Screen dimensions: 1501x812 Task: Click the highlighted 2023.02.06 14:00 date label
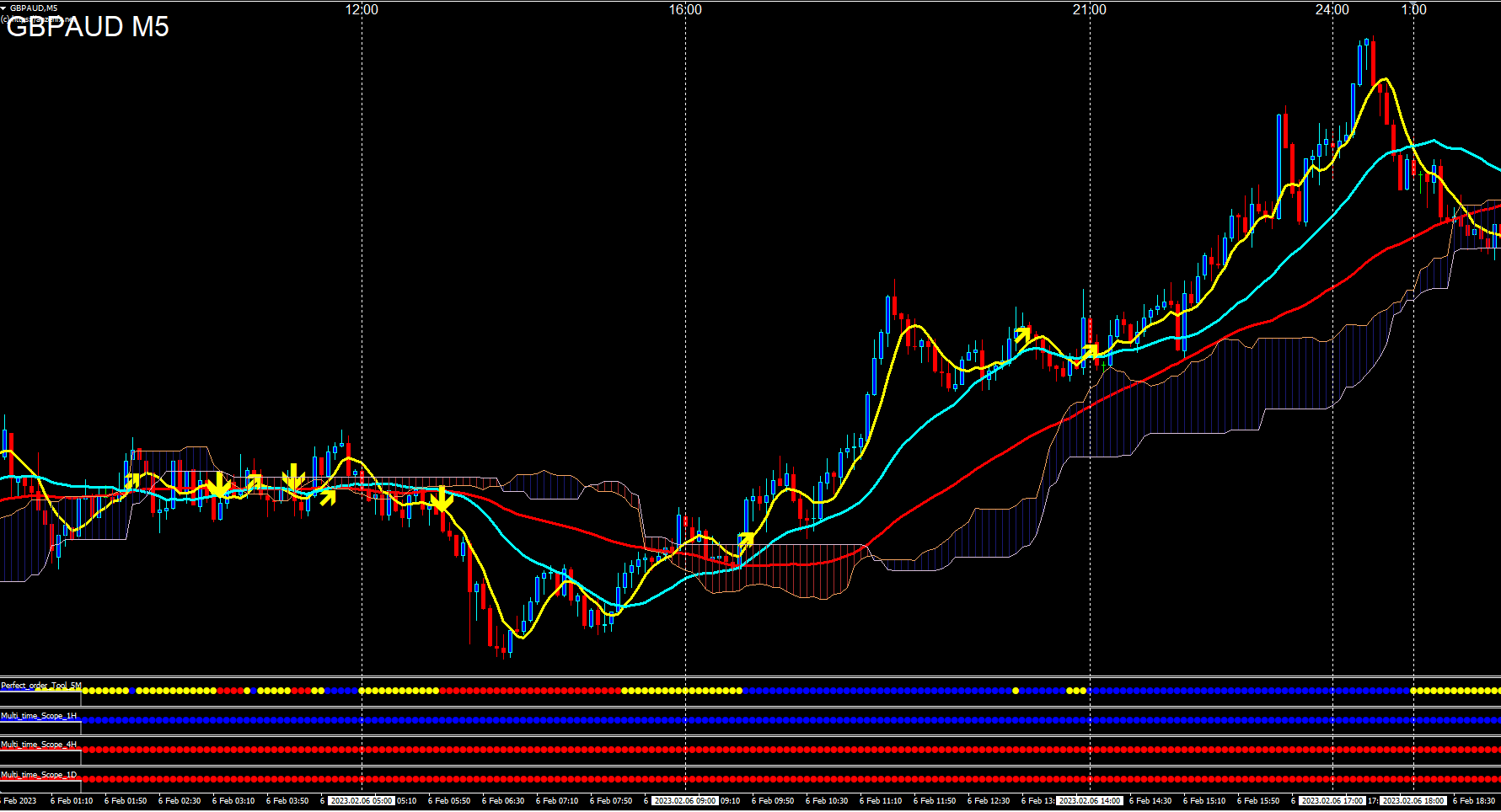[1090, 801]
